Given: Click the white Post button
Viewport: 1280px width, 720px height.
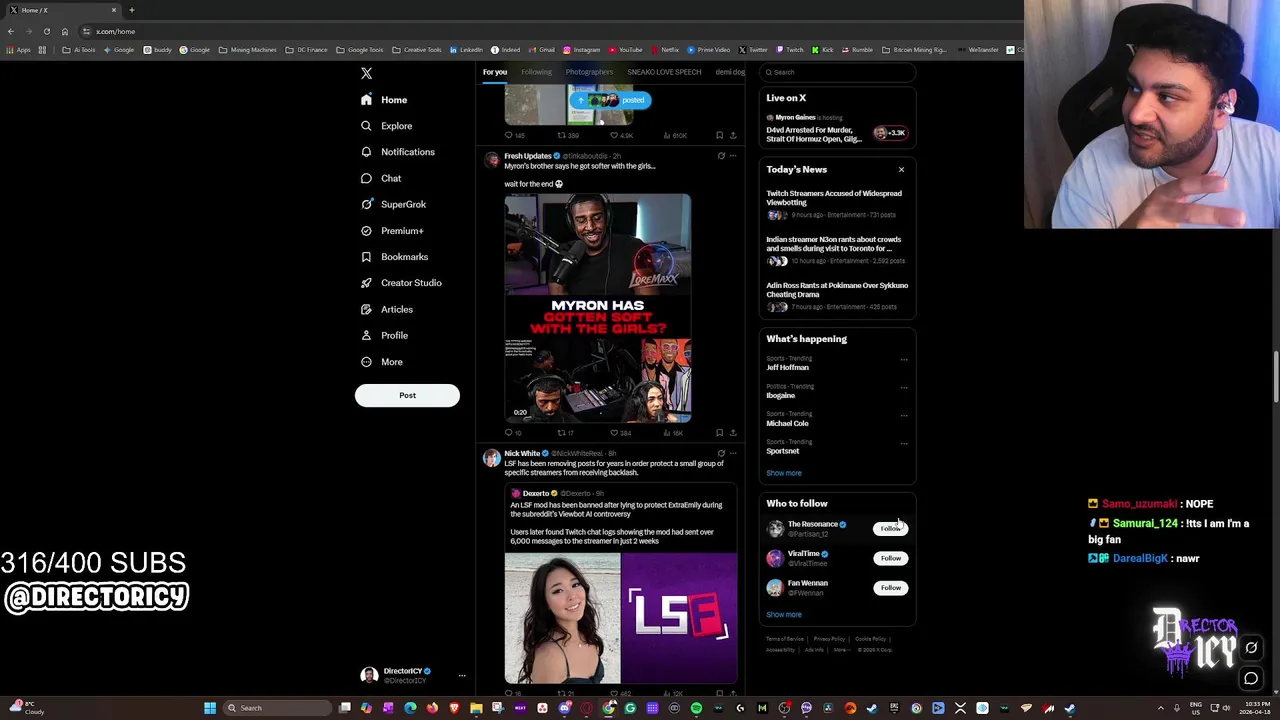Looking at the screenshot, I should 407,395.
